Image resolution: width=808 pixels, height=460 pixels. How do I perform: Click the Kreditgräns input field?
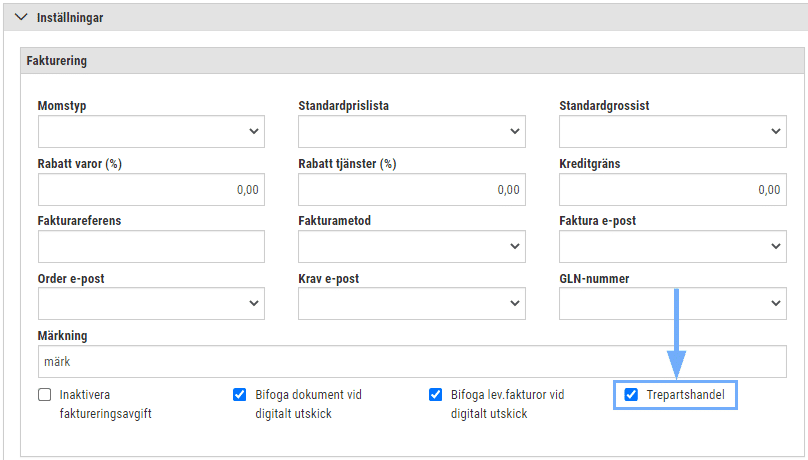673,190
